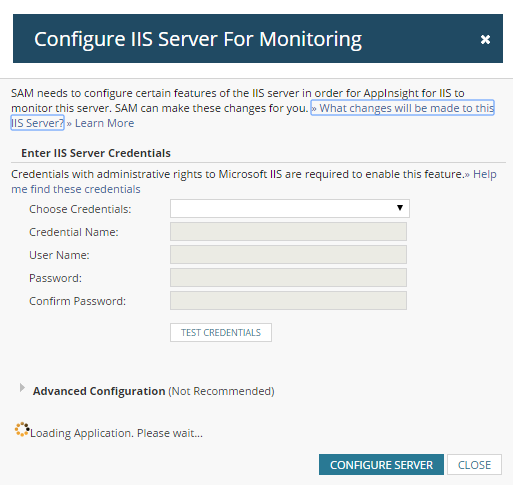Focus the Credential Name field
The image size is (513, 485).
(x=288, y=232)
